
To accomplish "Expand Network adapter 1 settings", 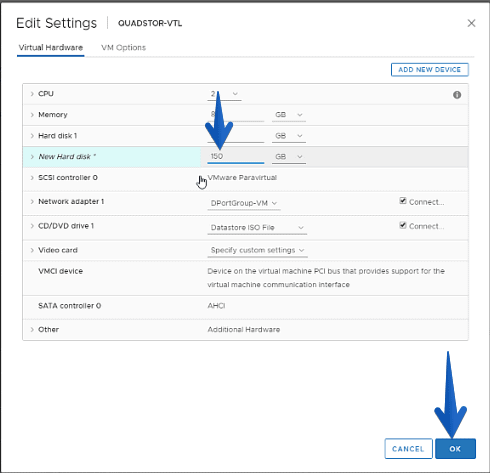I will coord(32,202).
